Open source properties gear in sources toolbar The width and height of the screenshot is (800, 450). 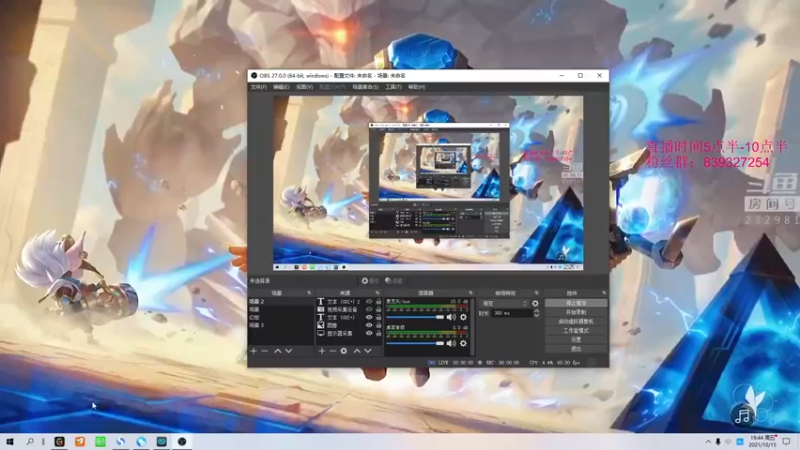(344, 351)
